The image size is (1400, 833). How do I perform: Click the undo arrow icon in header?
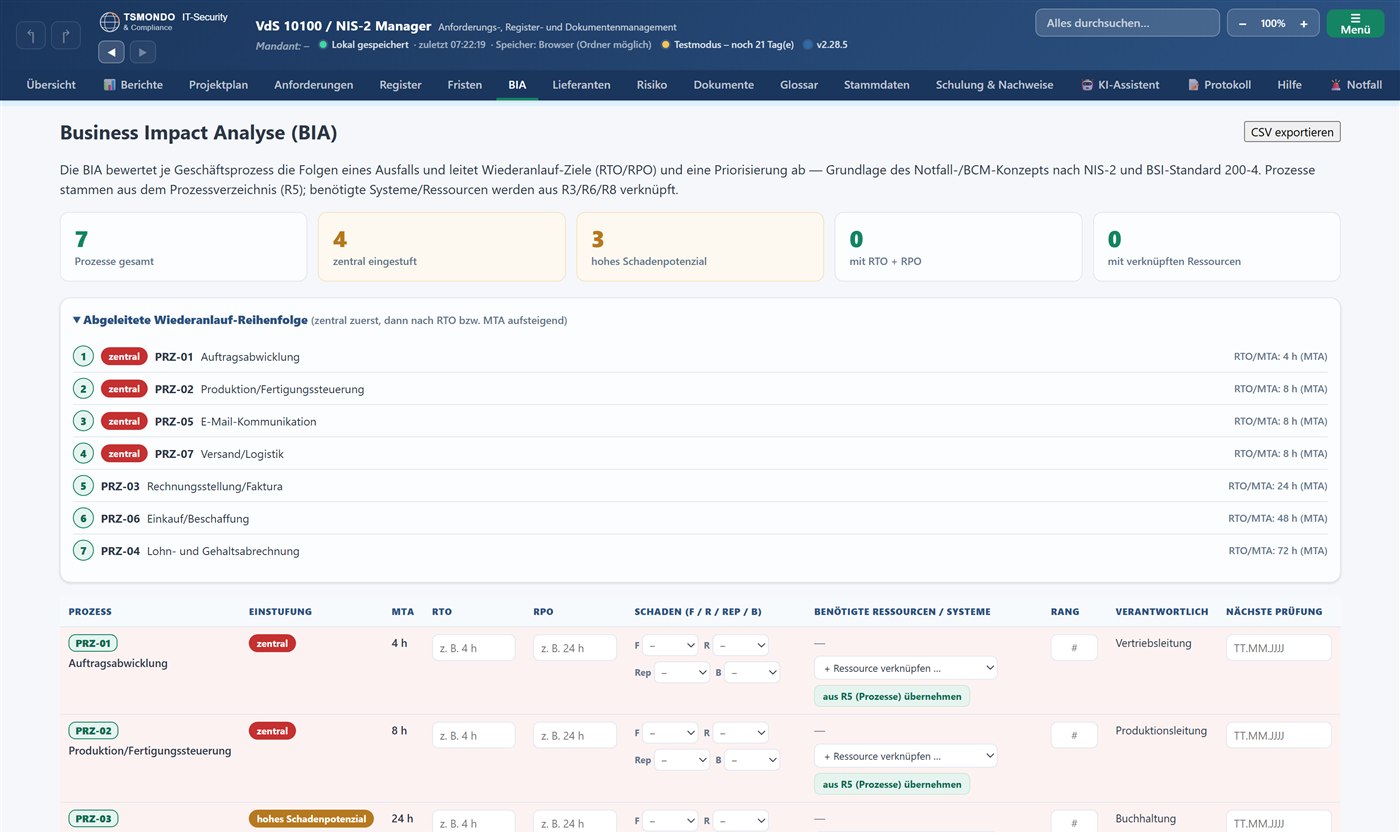click(x=31, y=36)
